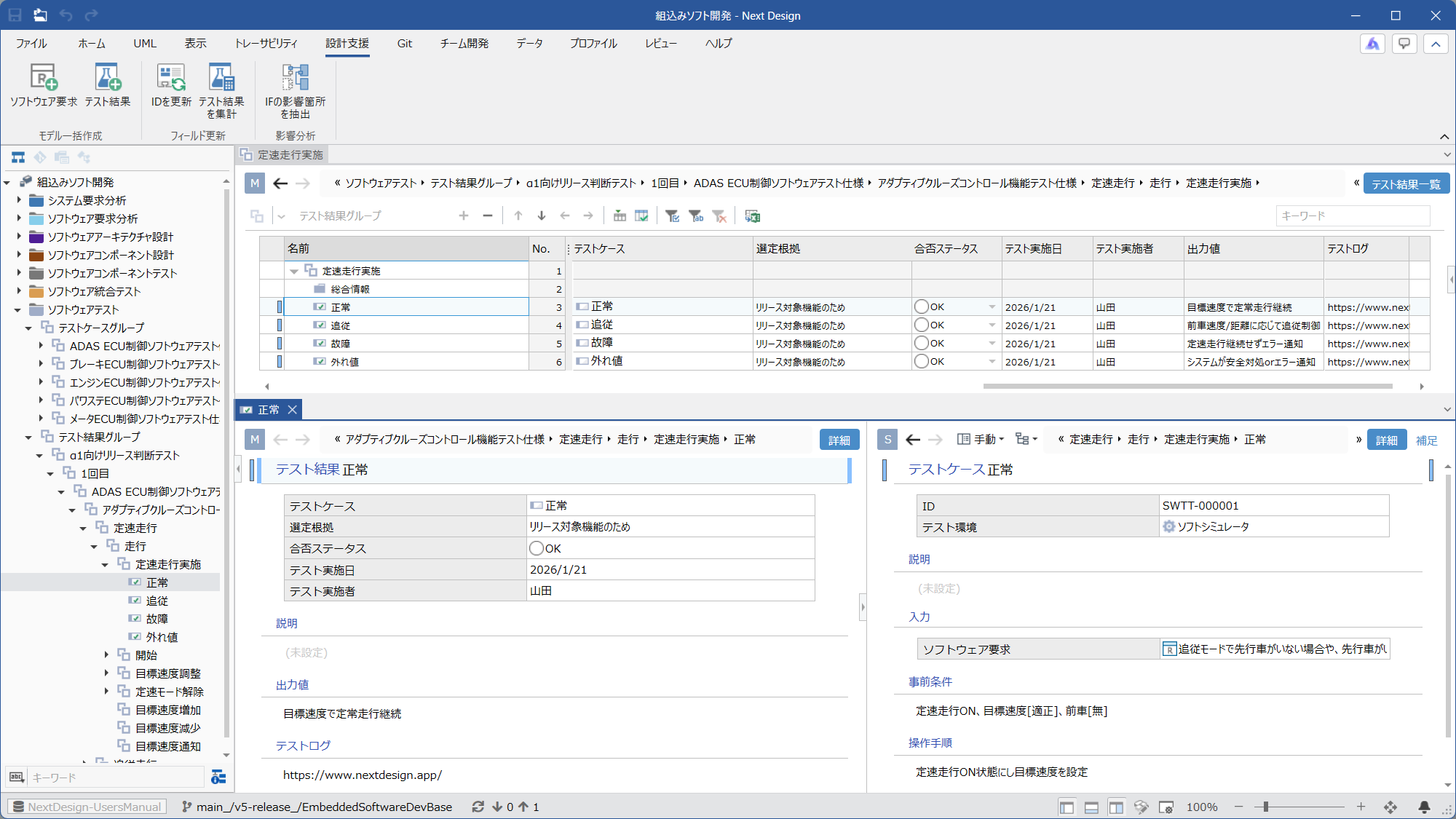Click the plus add-row icon in grid toolbar
The height and width of the screenshot is (819, 1456).
[x=464, y=215]
